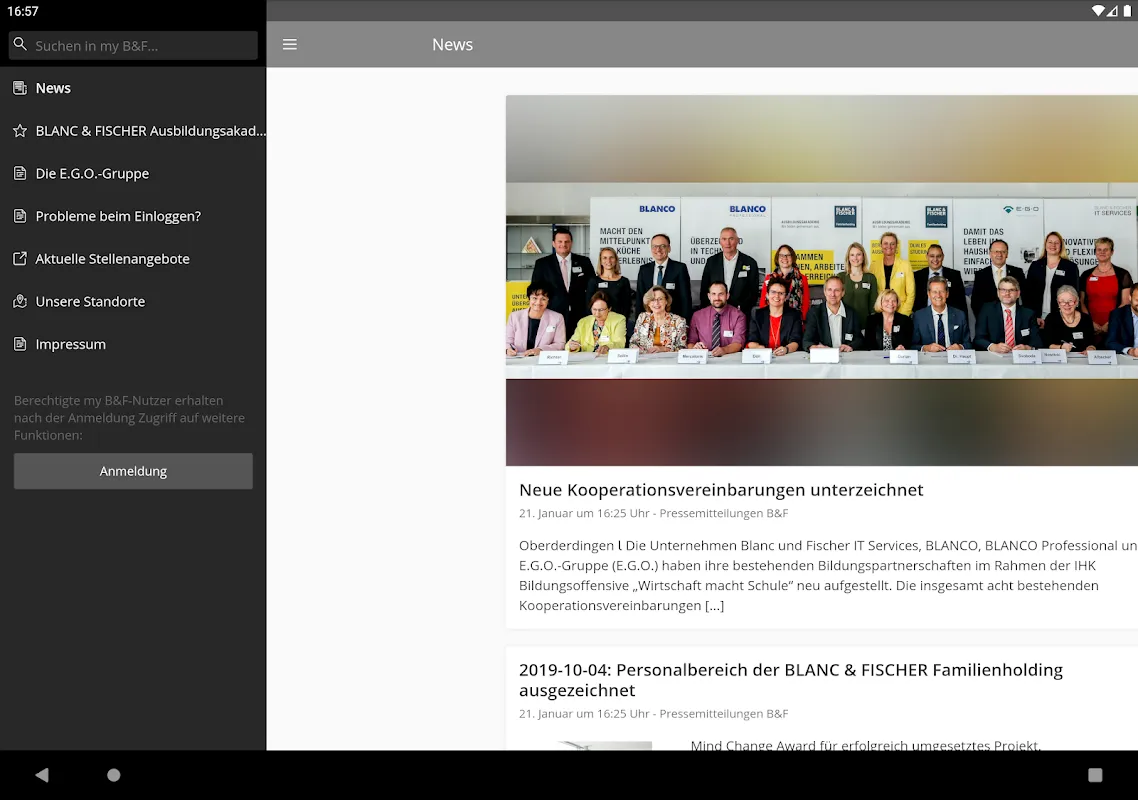Screen dimensions: 1138x800
Task: Select Aktuelle Stellenangebote in the sidebar
Action: click(112, 259)
